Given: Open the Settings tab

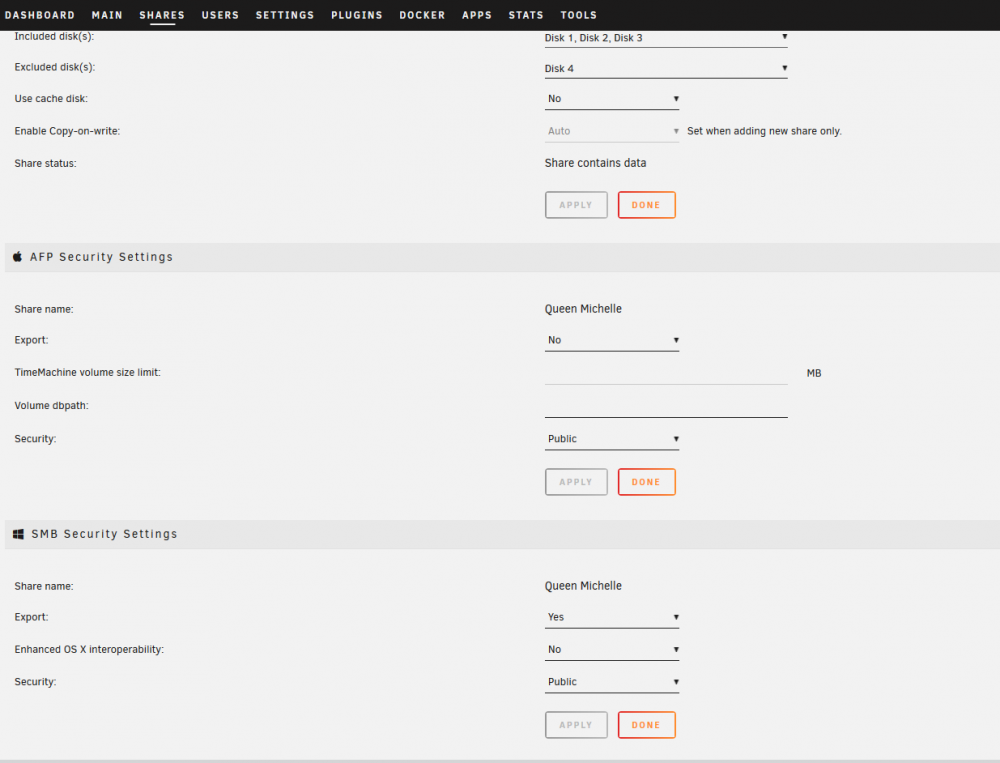Looking at the screenshot, I should pos(285,15).
